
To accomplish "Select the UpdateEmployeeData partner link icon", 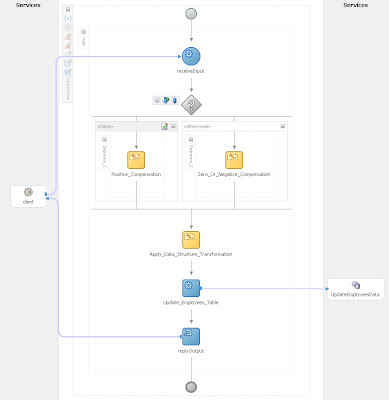I will (x=356, y=285).
